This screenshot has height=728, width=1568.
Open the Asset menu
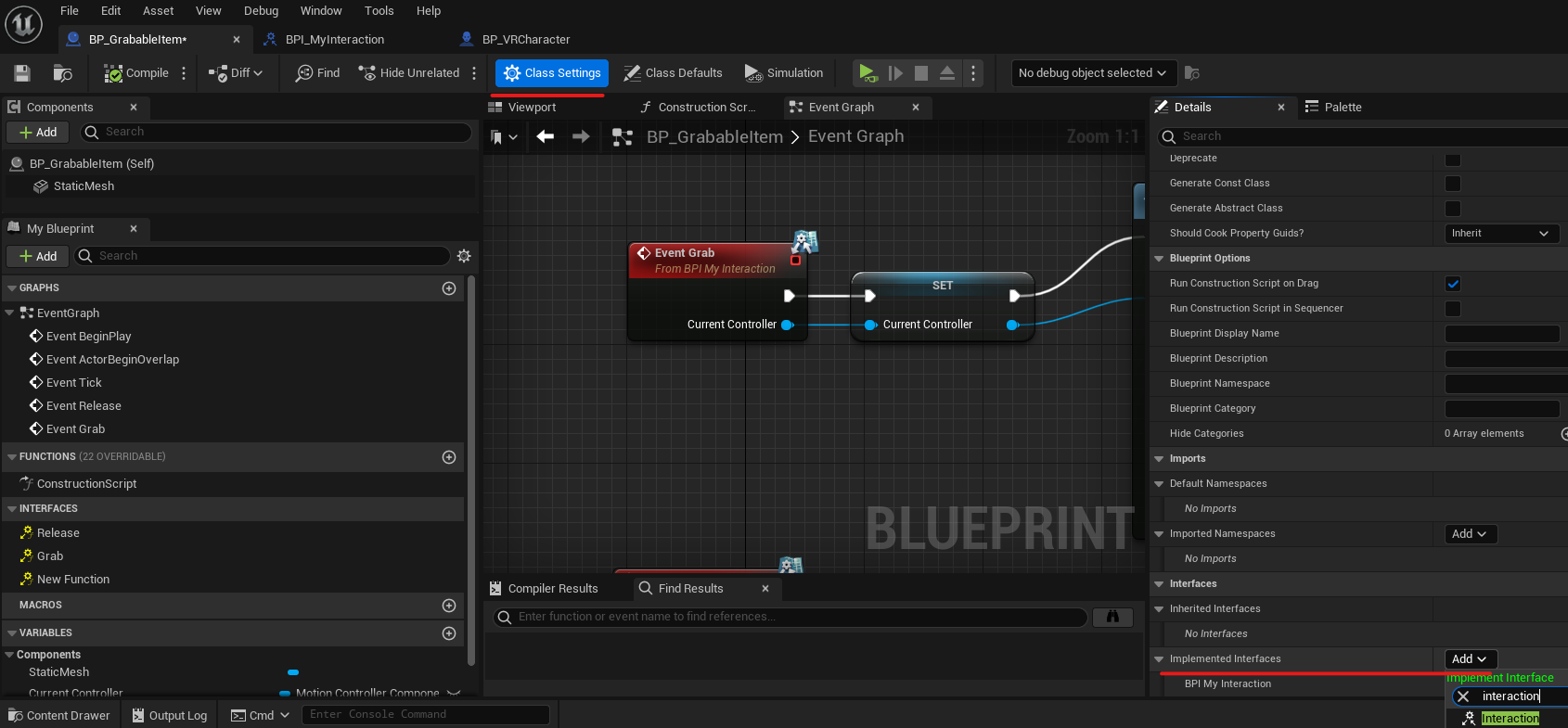pos(158,11)
